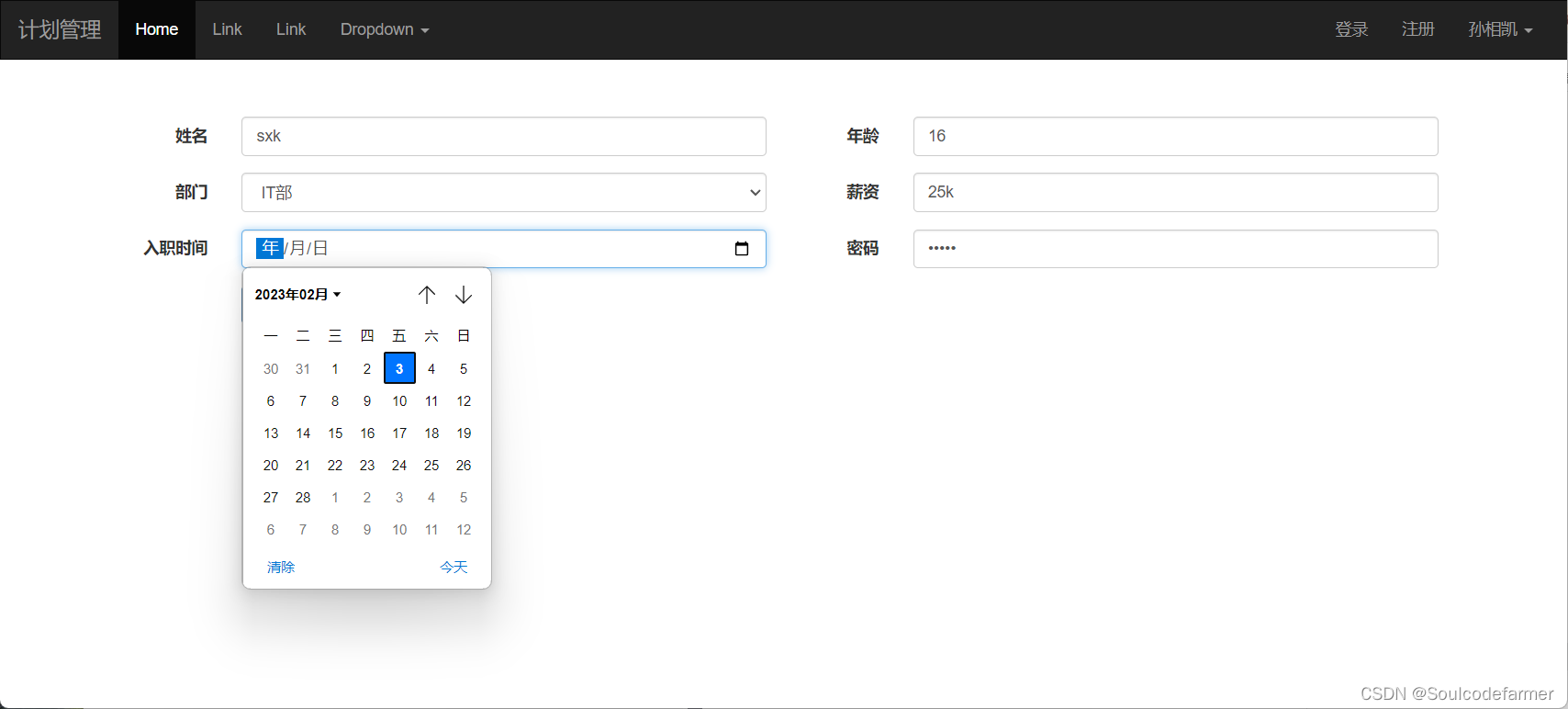Clear the date with 清除

click(281, 568)
